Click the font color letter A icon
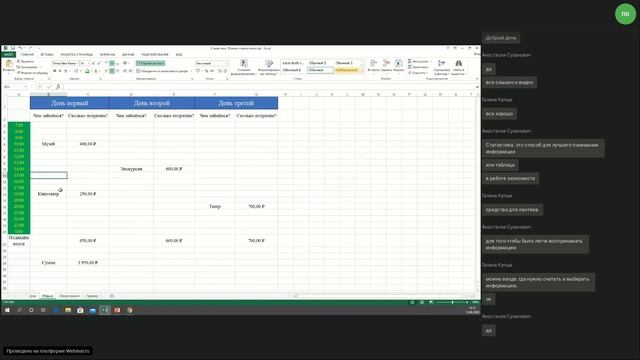 click(x=96, y=71)
